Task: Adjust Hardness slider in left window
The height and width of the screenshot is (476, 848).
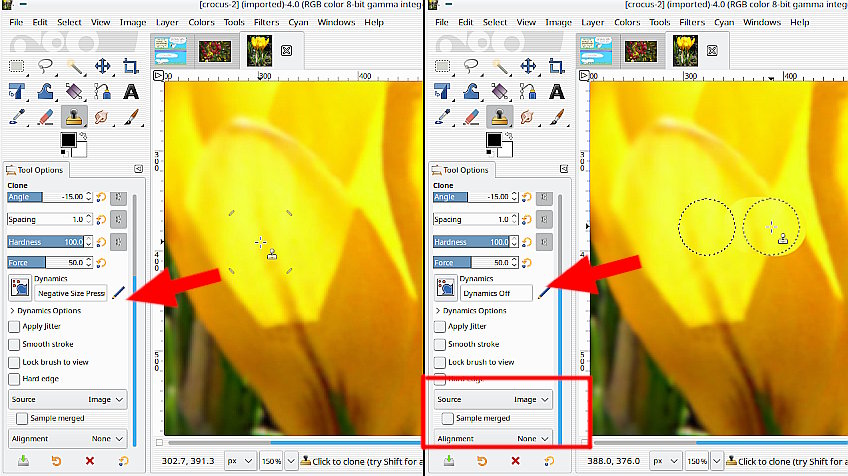Action: (x=47, y=242)
